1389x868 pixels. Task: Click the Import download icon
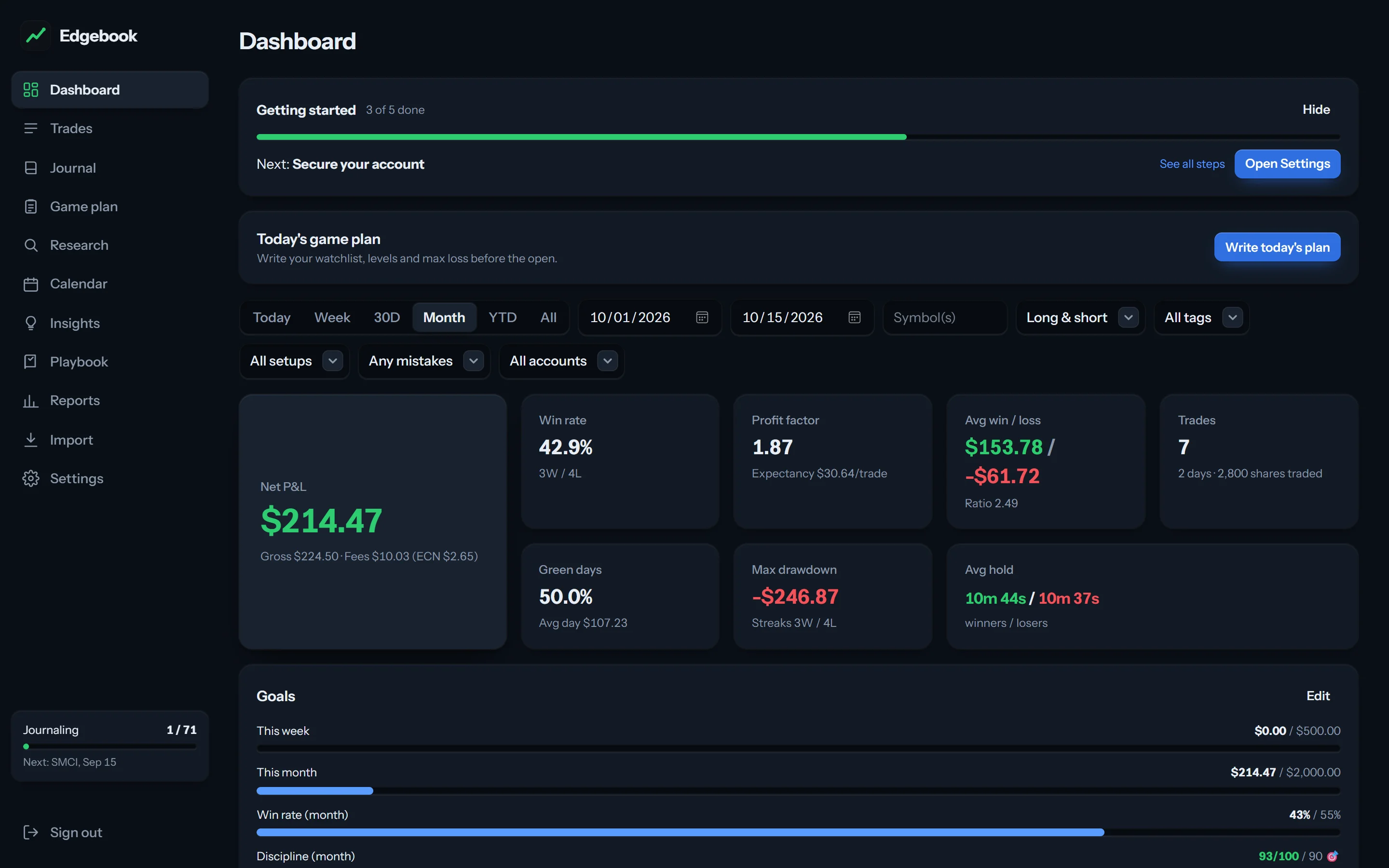tap(30, 440)
